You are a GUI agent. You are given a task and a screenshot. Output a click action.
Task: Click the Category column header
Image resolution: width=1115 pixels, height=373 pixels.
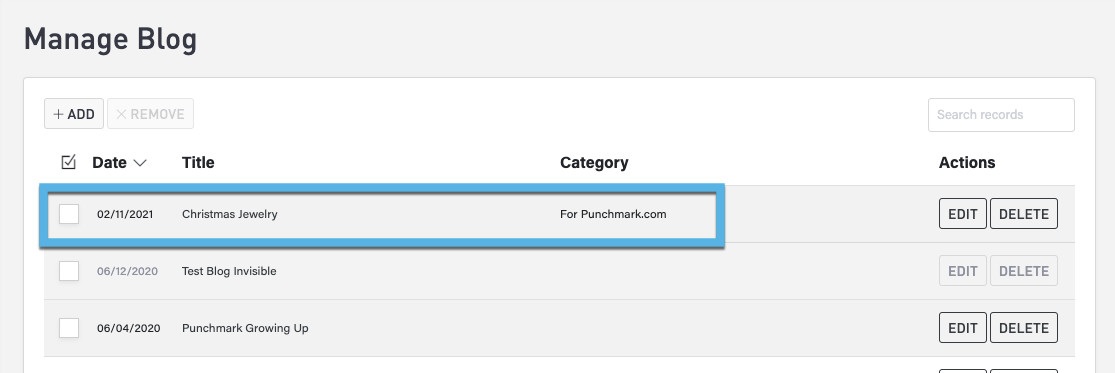pos(594,163)
